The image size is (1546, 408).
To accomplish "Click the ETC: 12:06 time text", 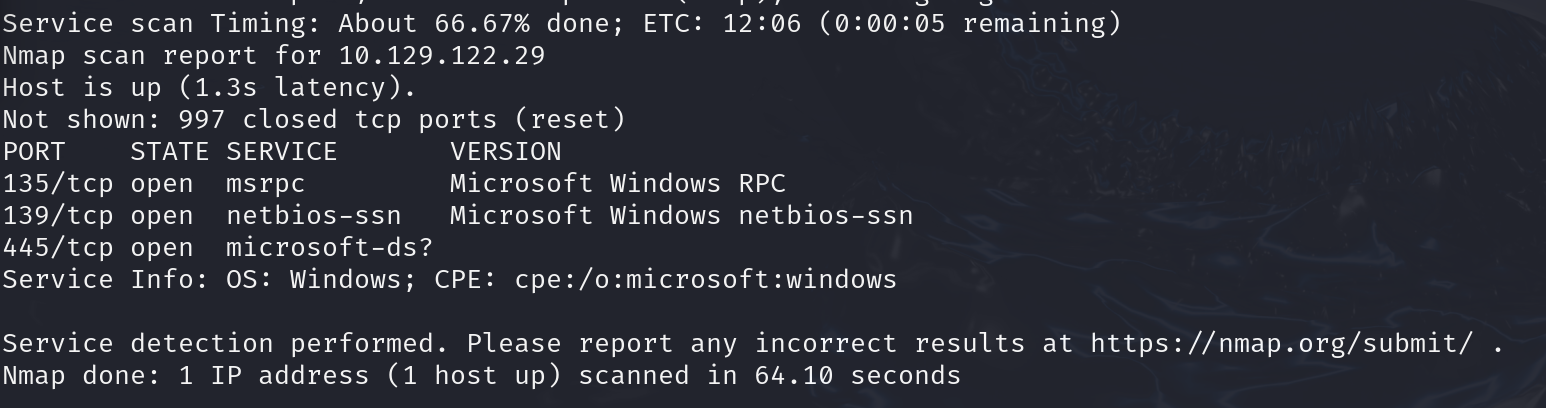I will click(x=737, y=24).
